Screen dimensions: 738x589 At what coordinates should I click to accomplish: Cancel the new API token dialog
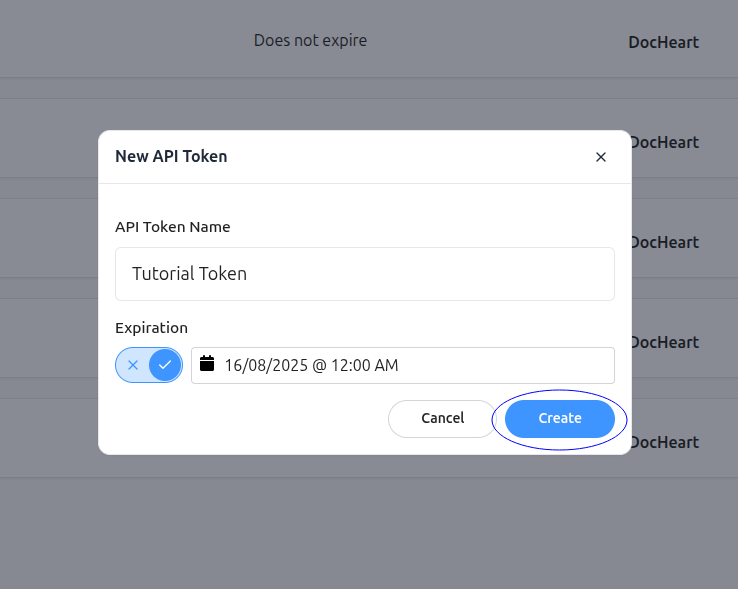pos(442,418)
